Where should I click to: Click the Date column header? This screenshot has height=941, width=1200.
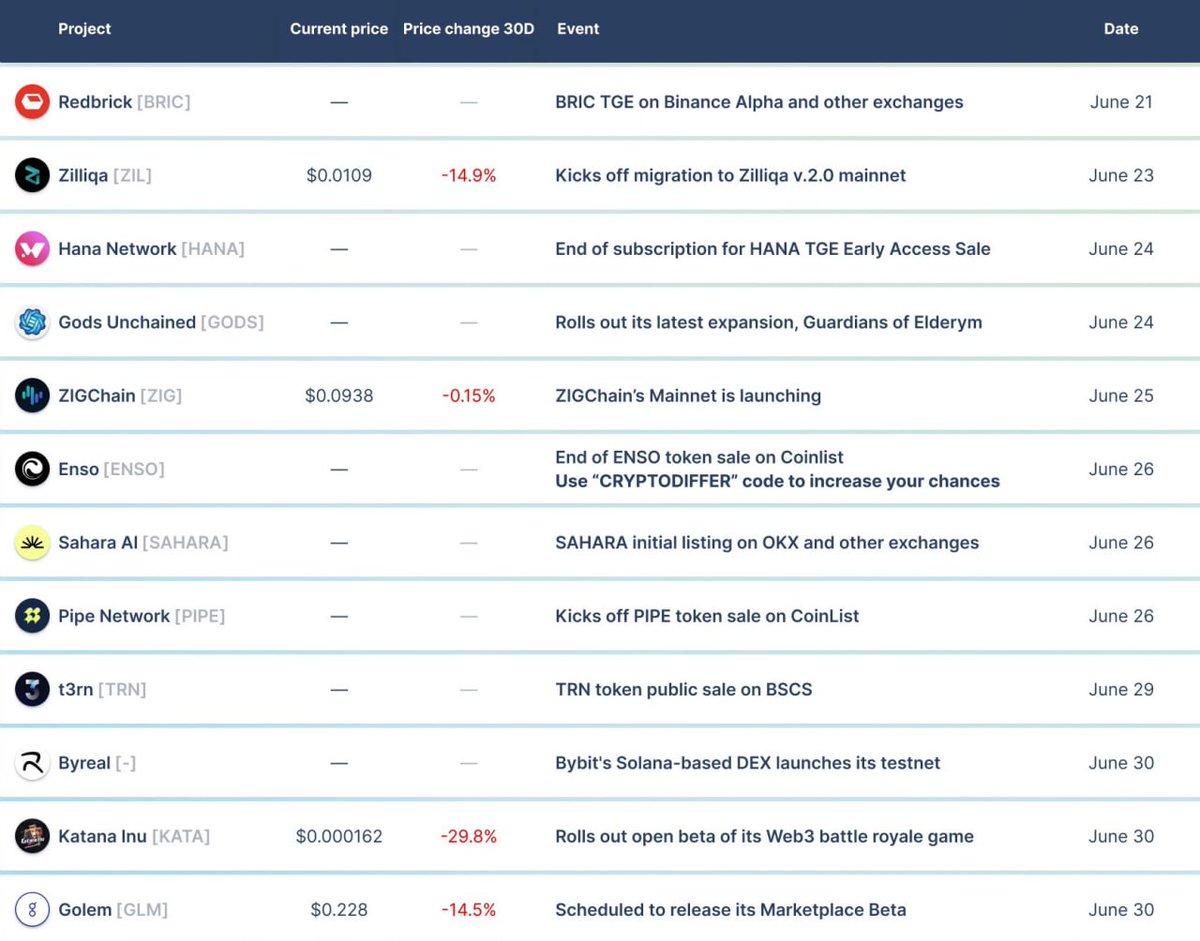(1121, 29)
